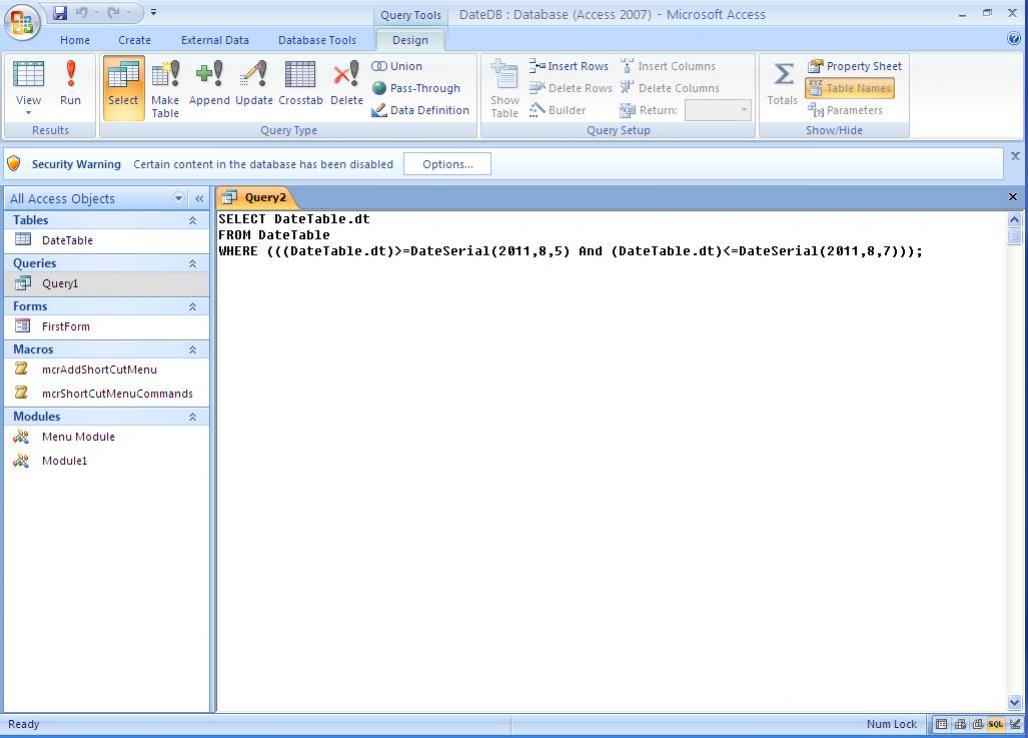Choose Crosstab query type

pos(300,83)
